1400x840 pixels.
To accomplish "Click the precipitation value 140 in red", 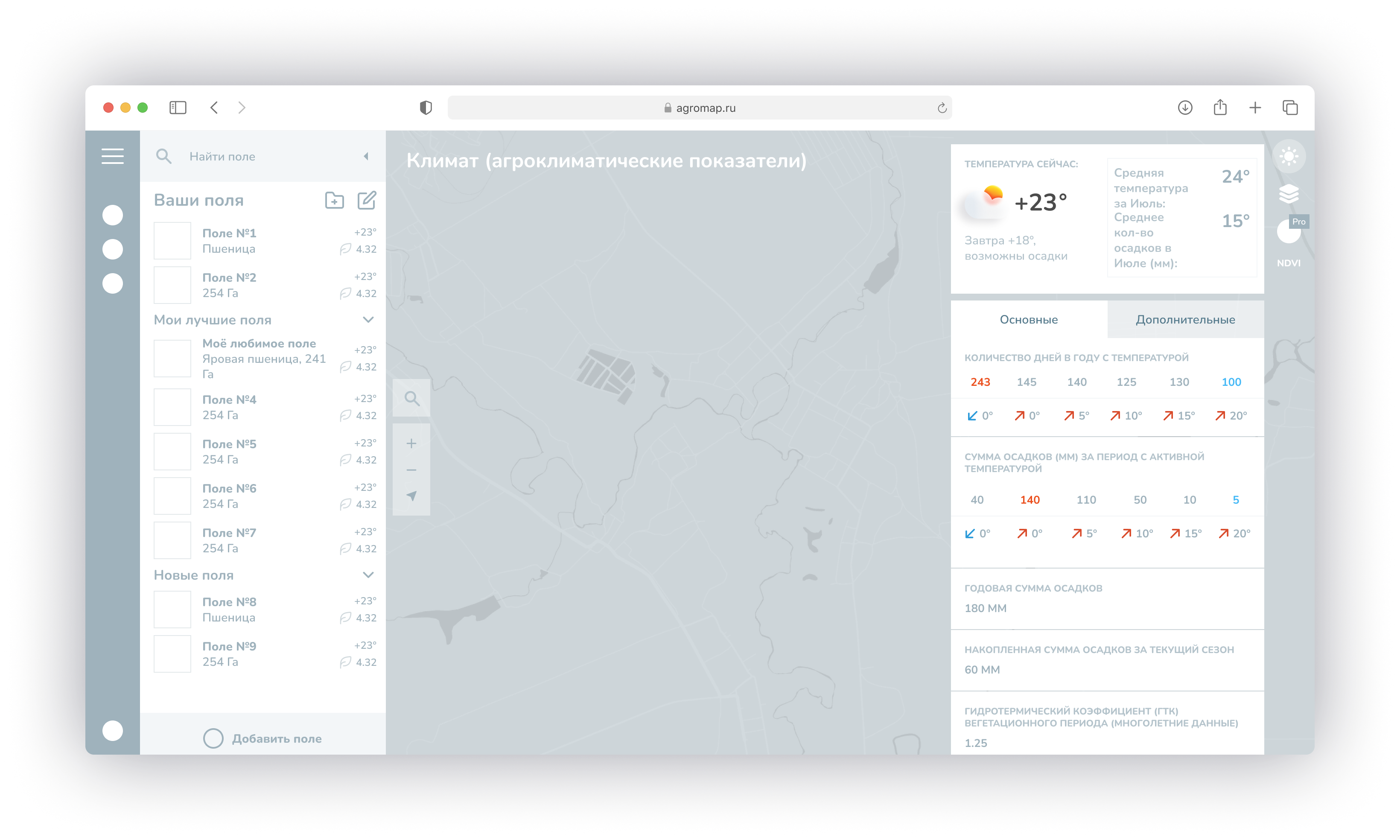I will pos(1030,500).
